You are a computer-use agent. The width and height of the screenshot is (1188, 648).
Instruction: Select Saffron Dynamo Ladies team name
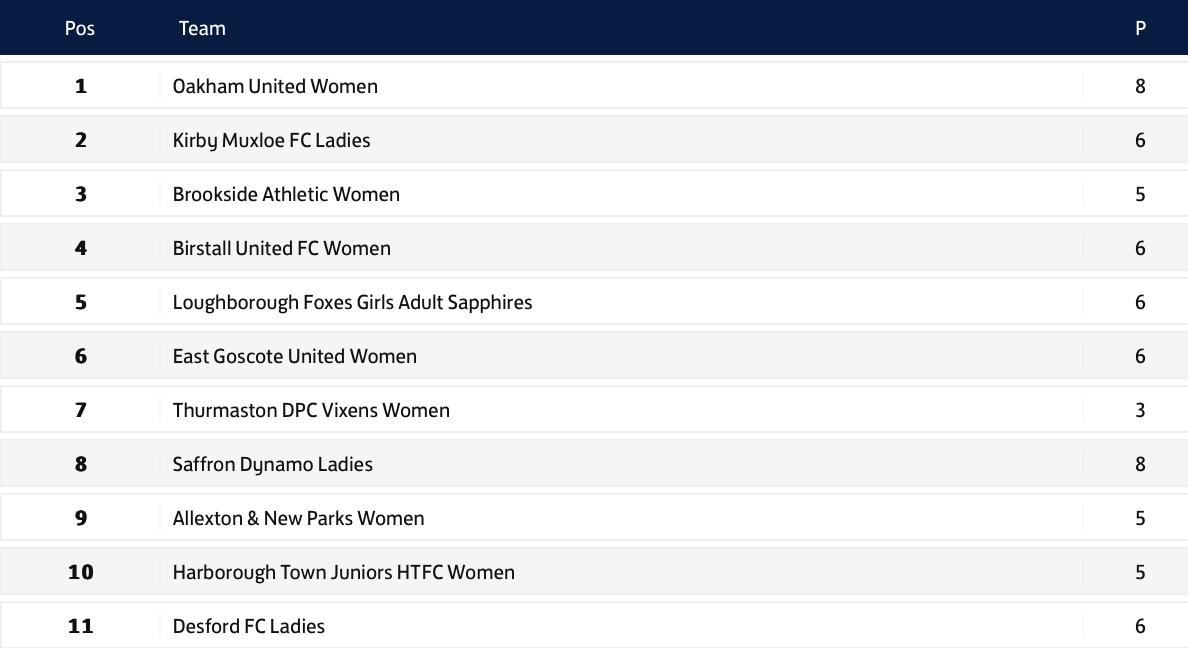pos(273,464)
